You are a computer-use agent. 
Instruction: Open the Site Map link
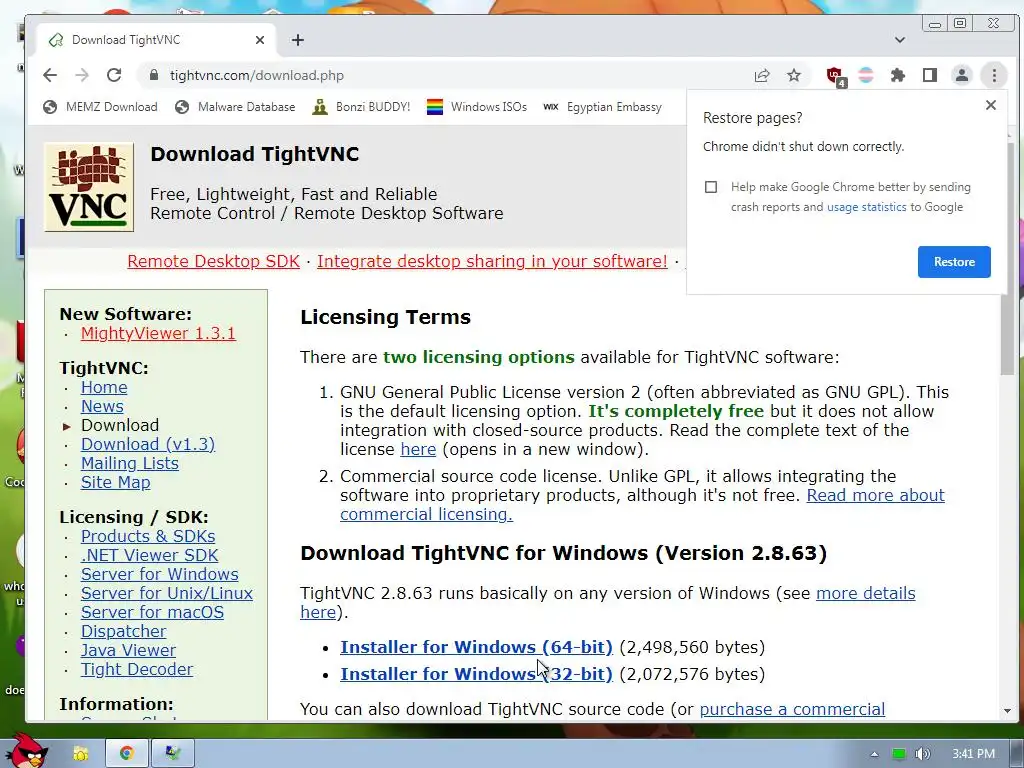pos(116,482)
